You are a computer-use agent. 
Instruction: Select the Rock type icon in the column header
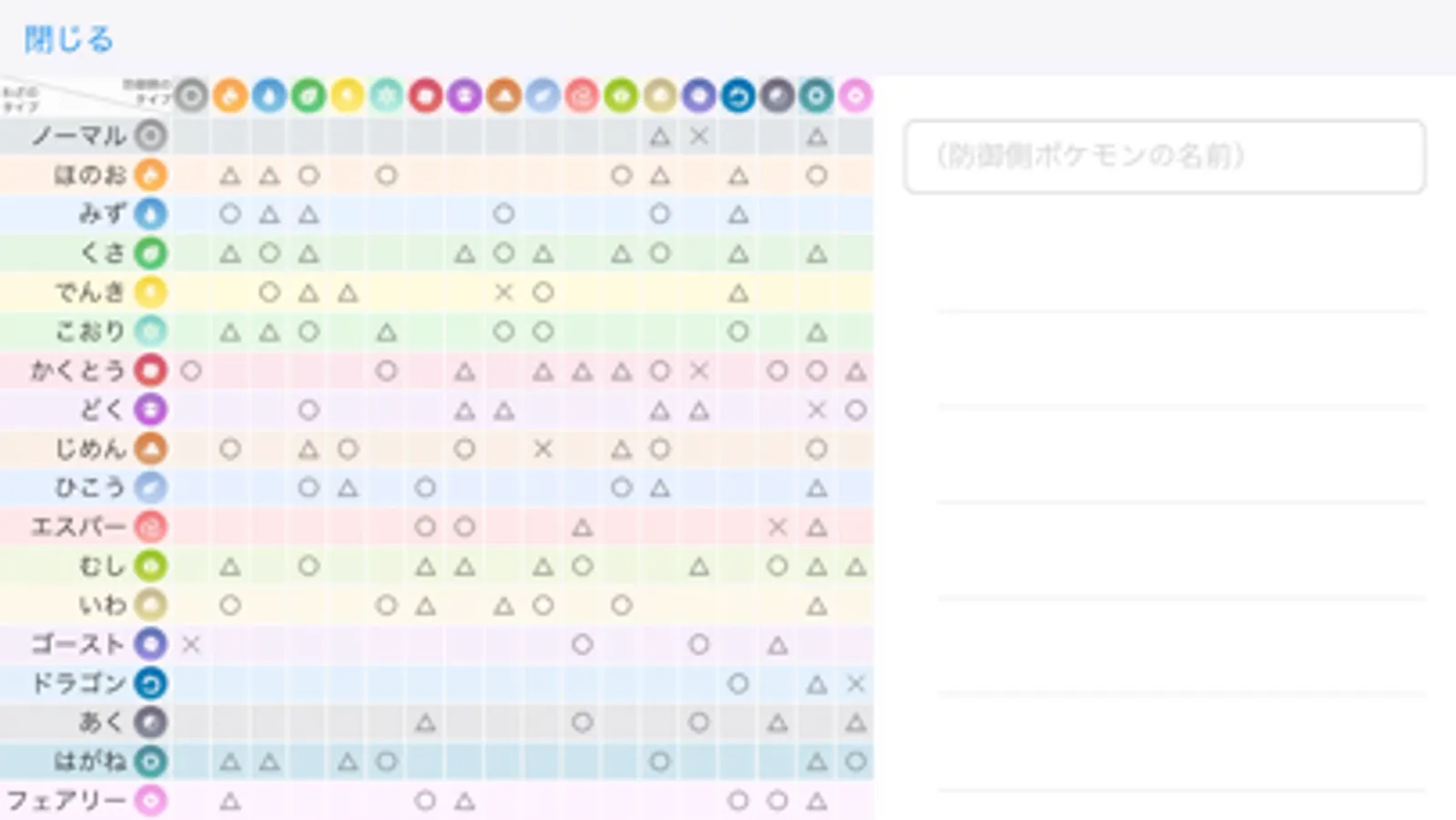[660, 96]
